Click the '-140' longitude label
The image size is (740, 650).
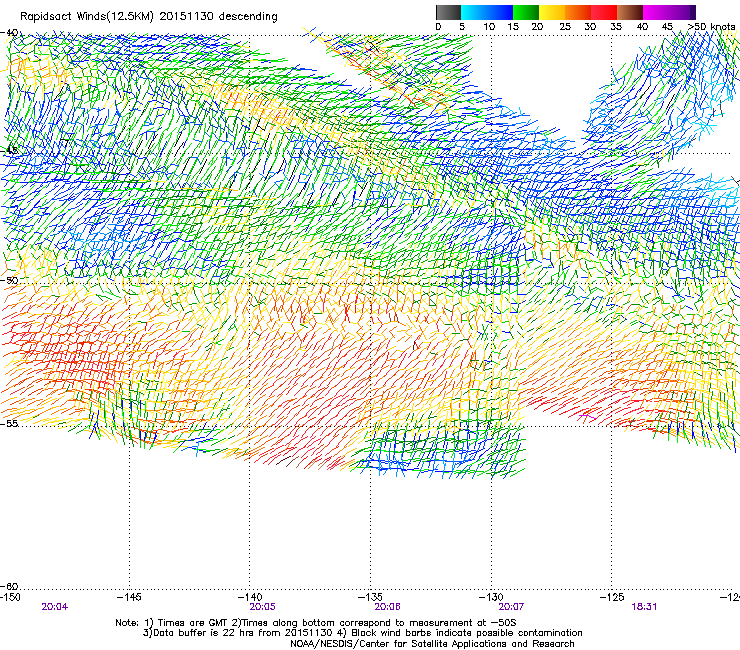click(x=250, y=597)
